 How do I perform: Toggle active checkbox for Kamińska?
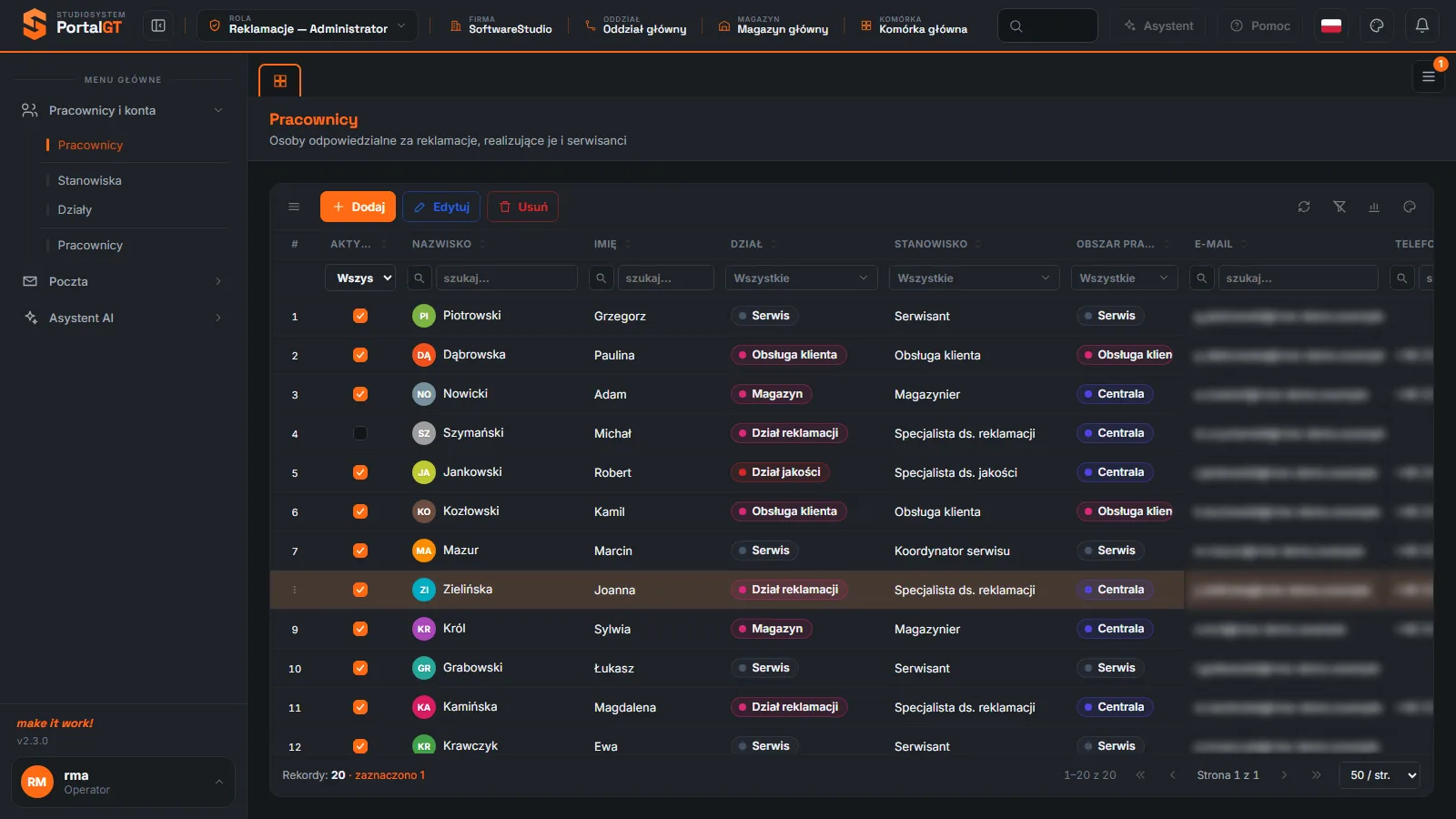(x=360, y=707)
